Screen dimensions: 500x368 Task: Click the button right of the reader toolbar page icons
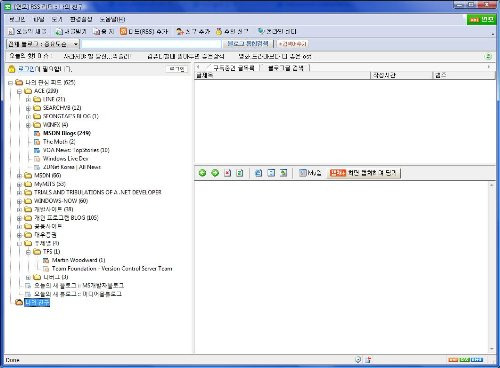pyautogui.click(x=310, y=173)
